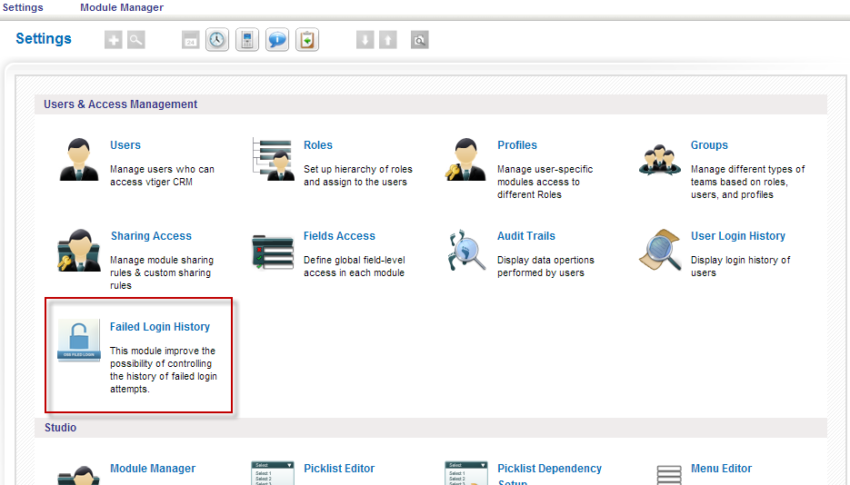Click the Profiles person-with-keys icon

[x=466, y=159]
